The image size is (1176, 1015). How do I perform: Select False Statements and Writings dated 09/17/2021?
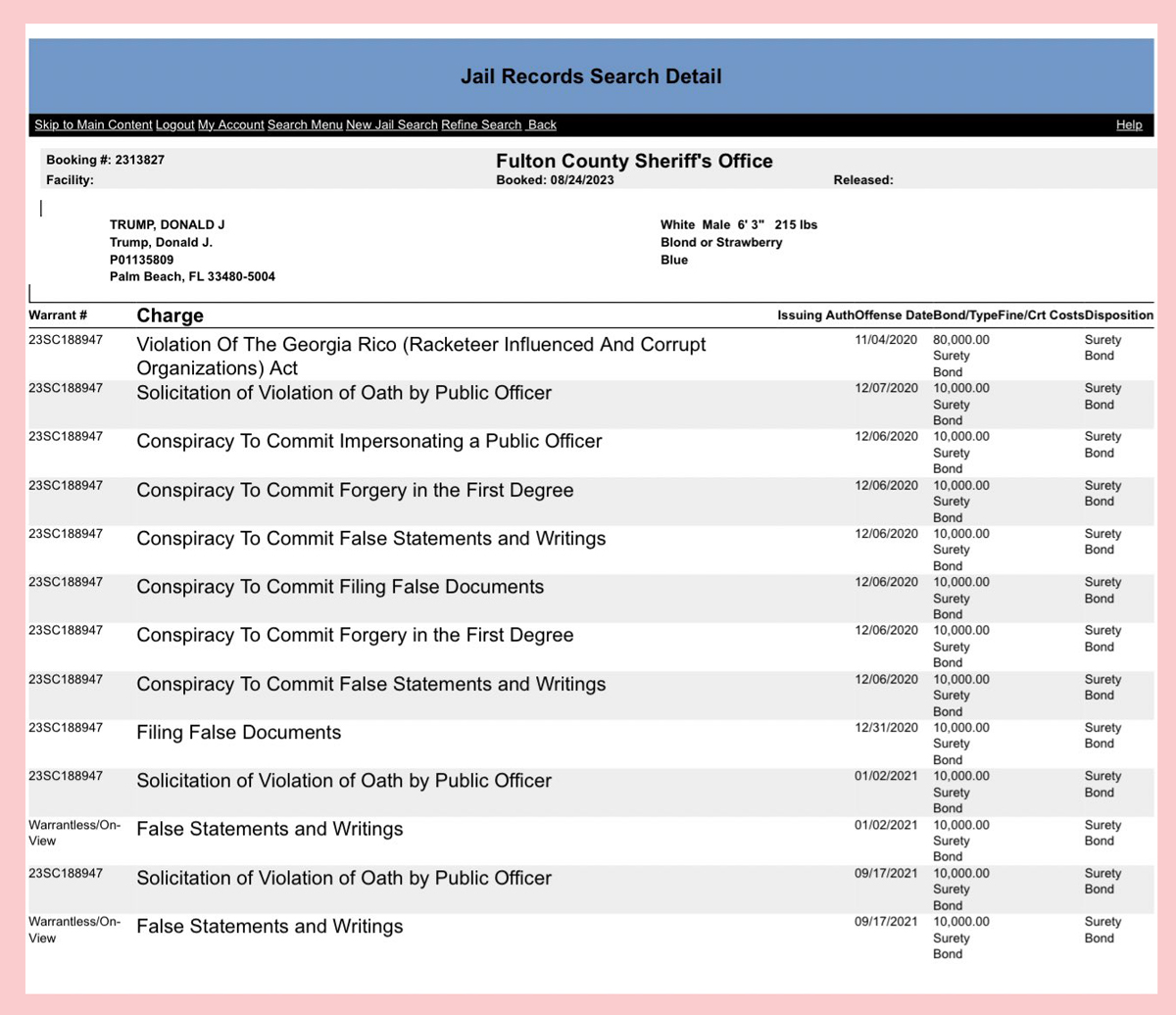[269, 926]
